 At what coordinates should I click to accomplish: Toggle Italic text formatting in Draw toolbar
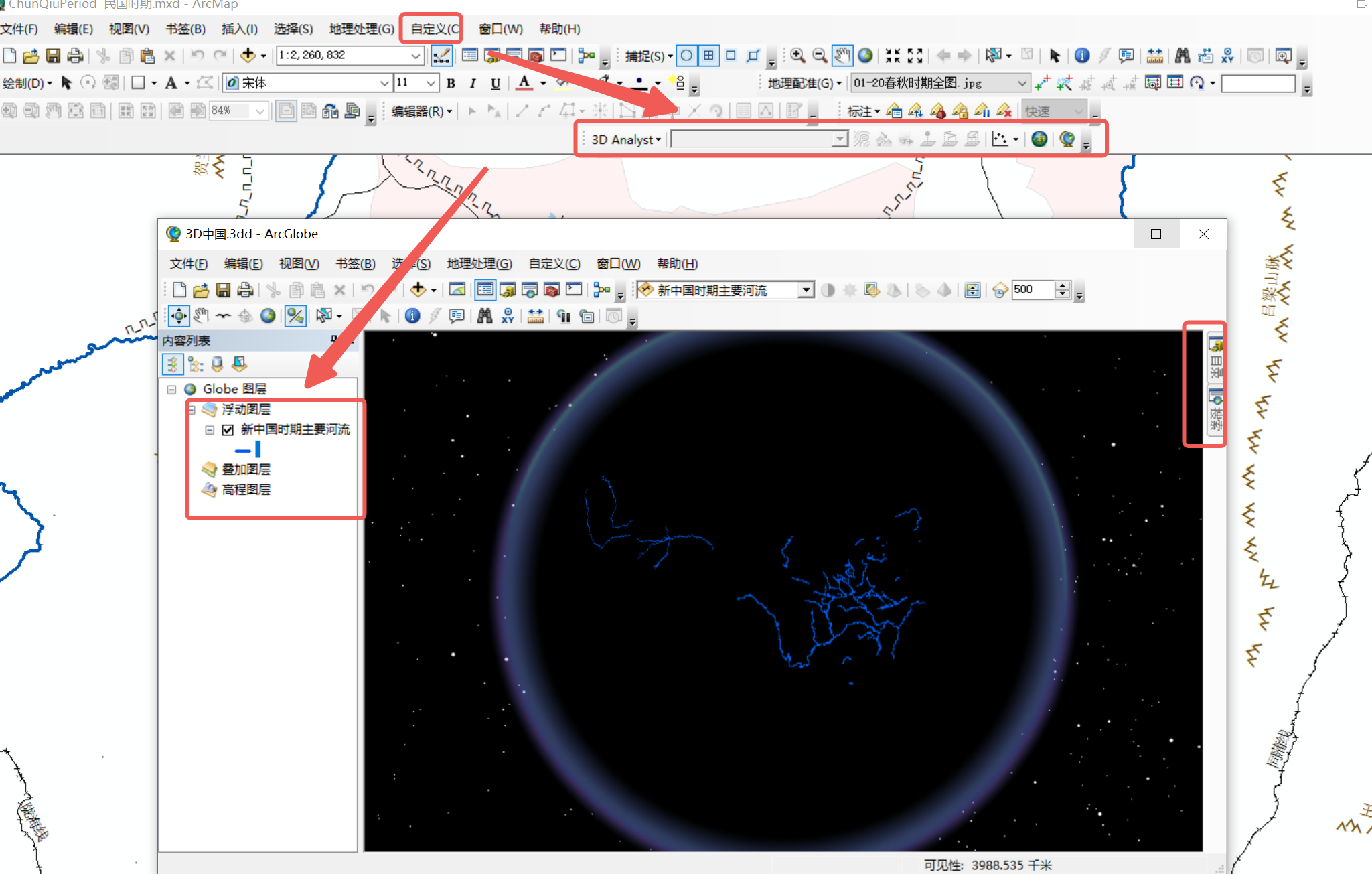pos(473,83)
